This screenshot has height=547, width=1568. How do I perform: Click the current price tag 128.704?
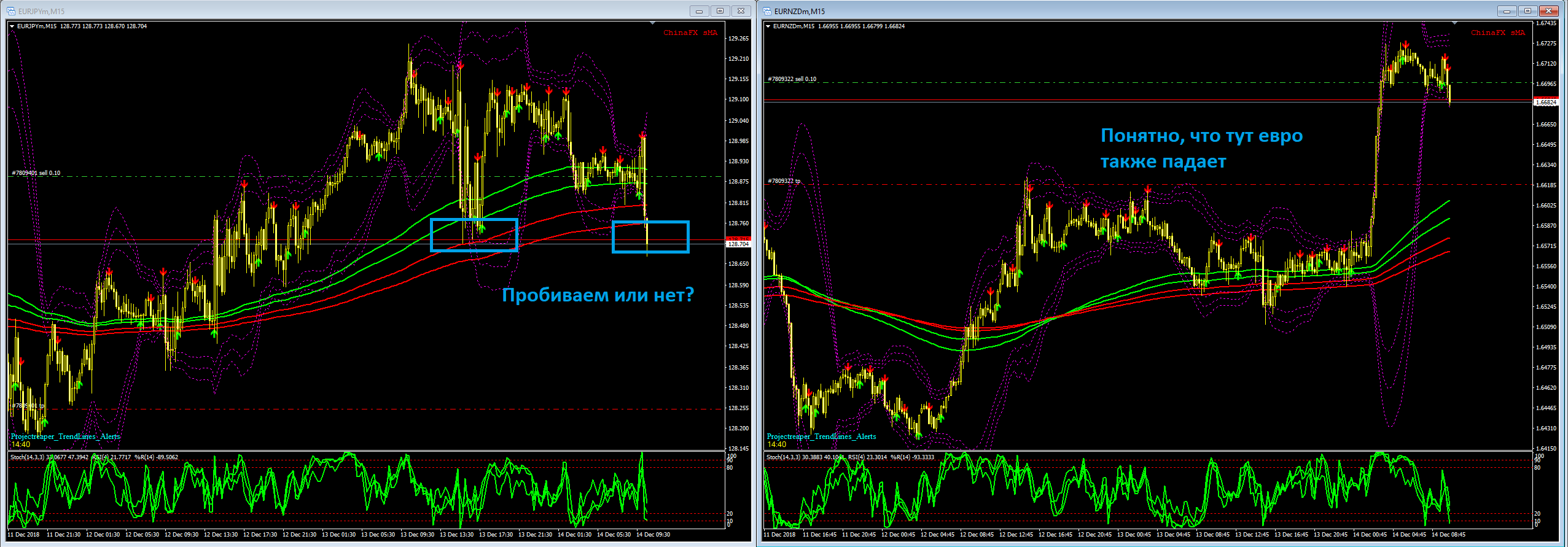pyautogui.click(x=738, y=244)
